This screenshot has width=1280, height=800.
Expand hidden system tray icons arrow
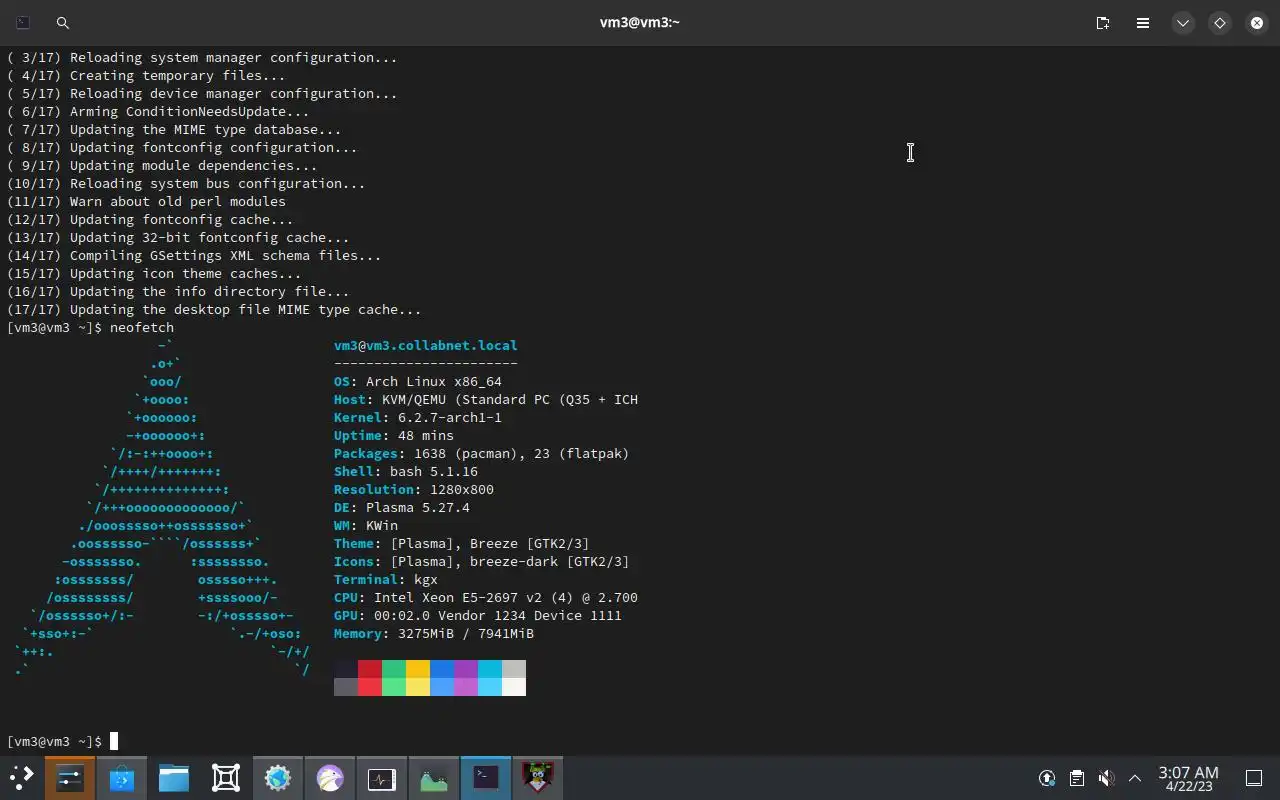point(1135,778)
